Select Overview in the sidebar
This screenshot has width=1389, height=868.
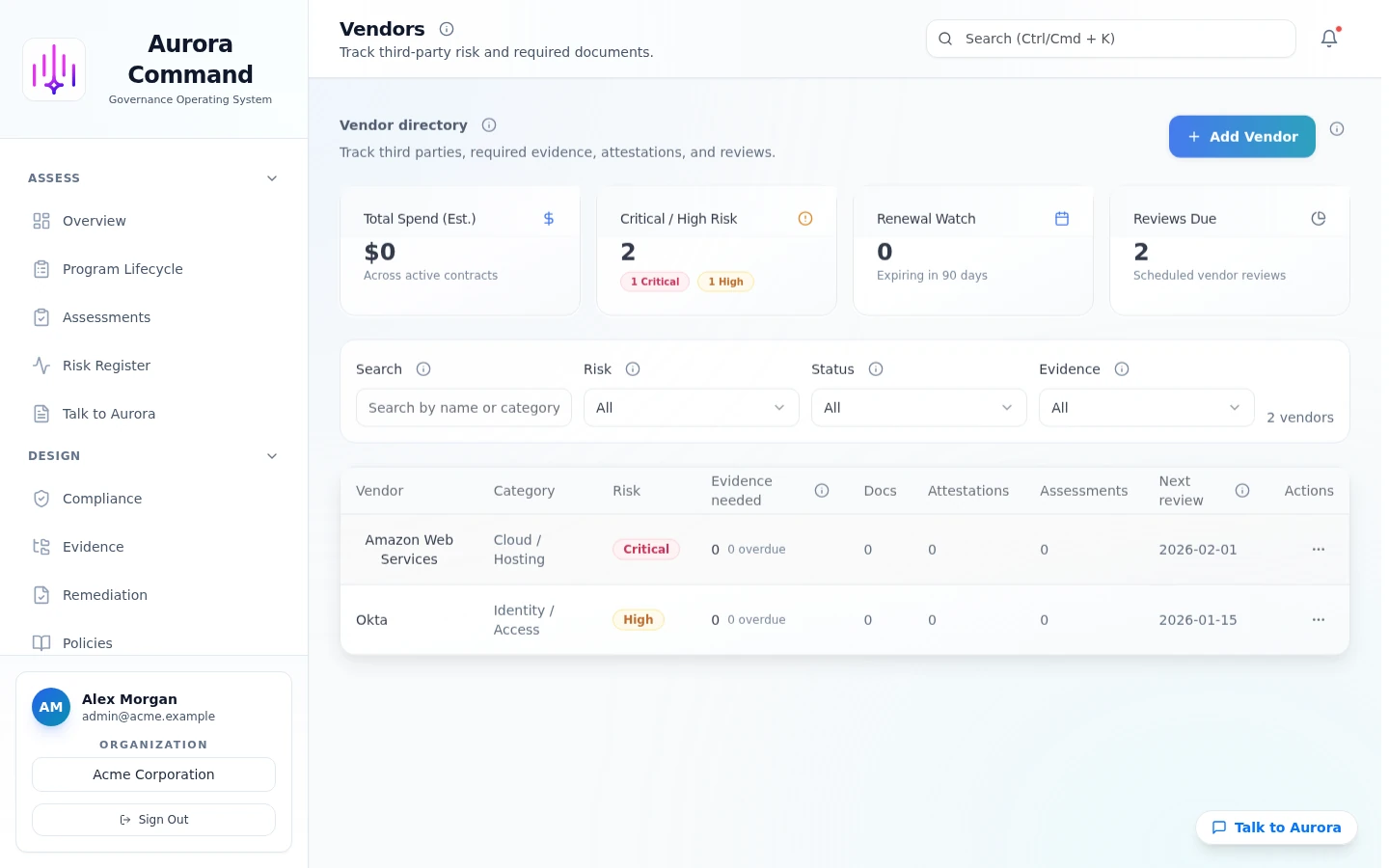[94, 221]
